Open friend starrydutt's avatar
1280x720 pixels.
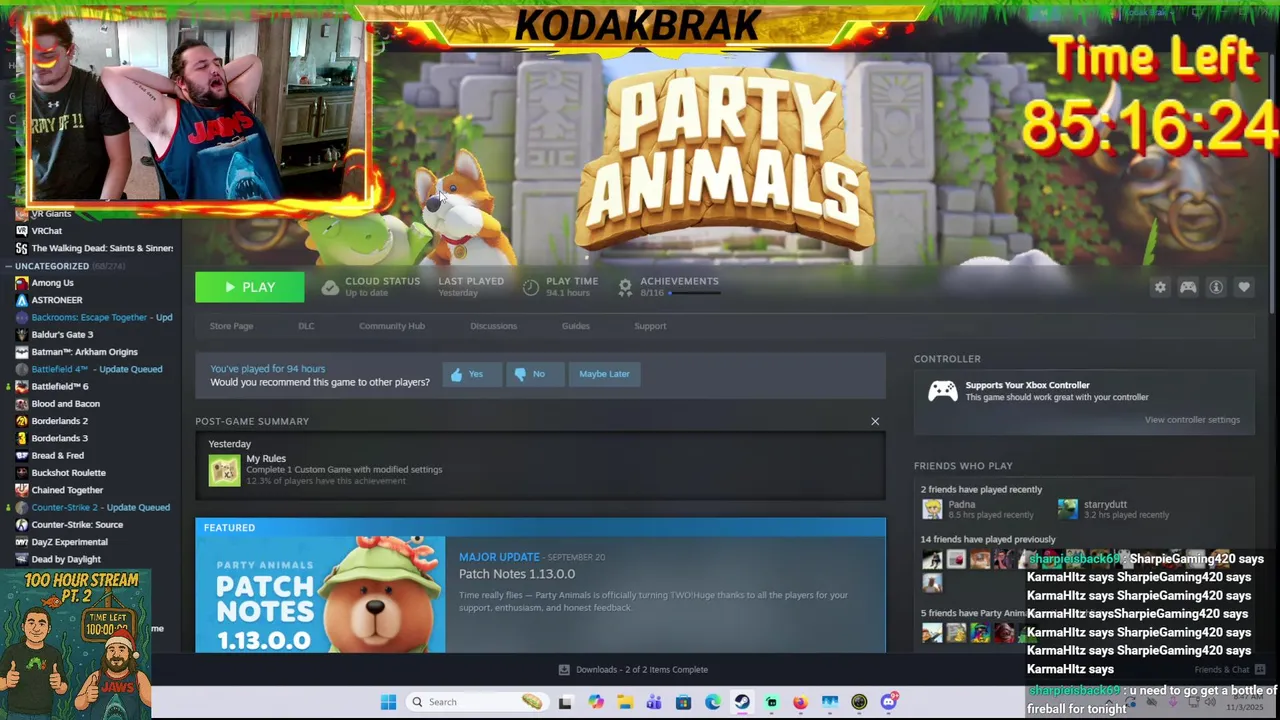coord(1068,509)
